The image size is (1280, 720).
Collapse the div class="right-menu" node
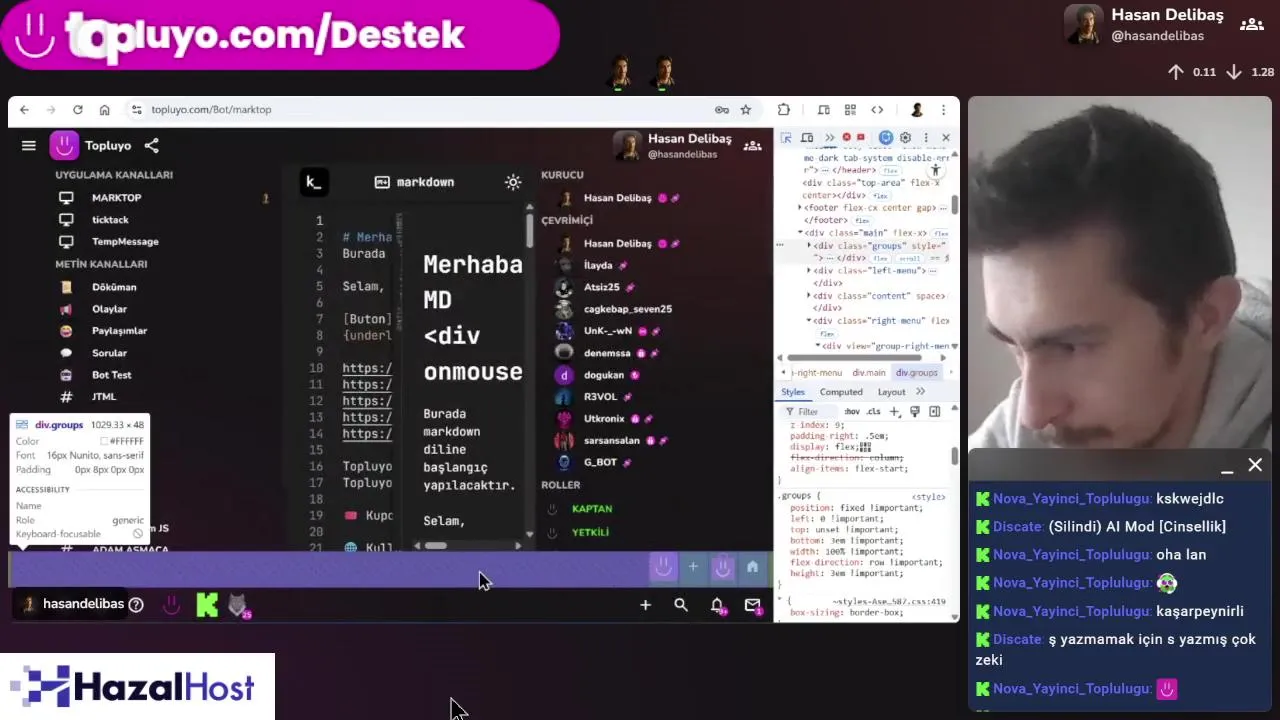tap(809, 321)
